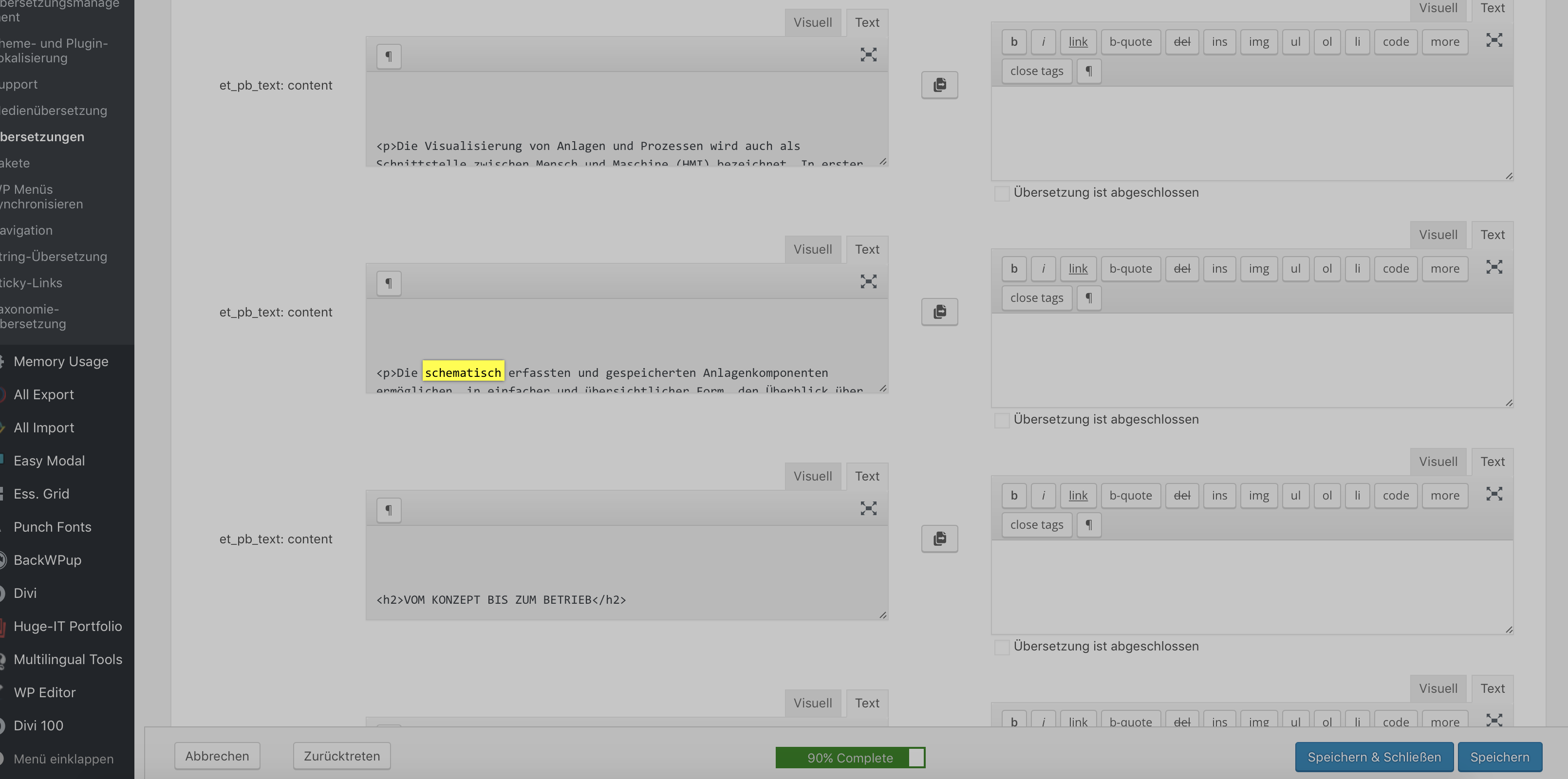The image size is (1568, 779).
Task: Click paragraph button next to third close tags
Action: [1088, 525]
